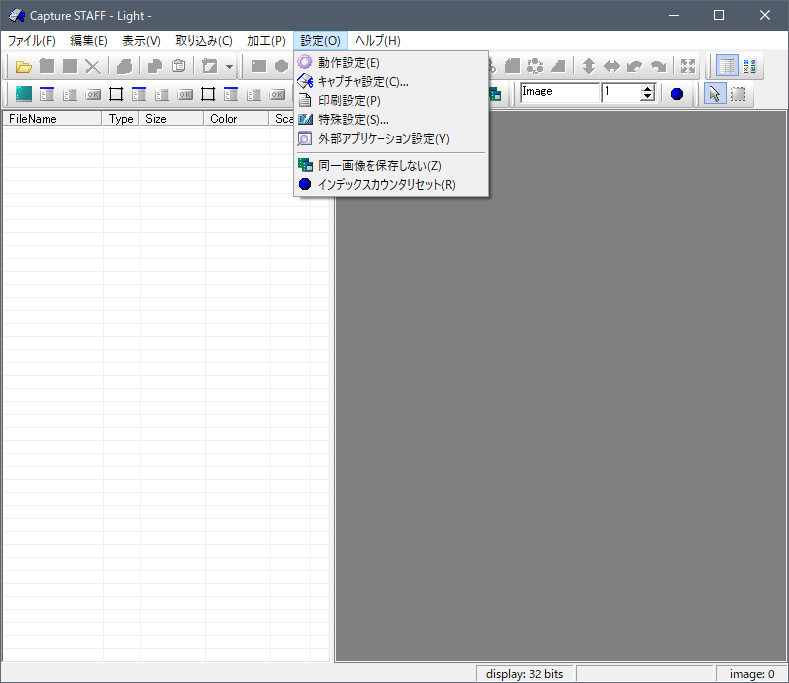The height and width of the screenshot is (683, 789).
Task: Click the Capture STAFF app icon in title bar
Action: coord(17,16)
